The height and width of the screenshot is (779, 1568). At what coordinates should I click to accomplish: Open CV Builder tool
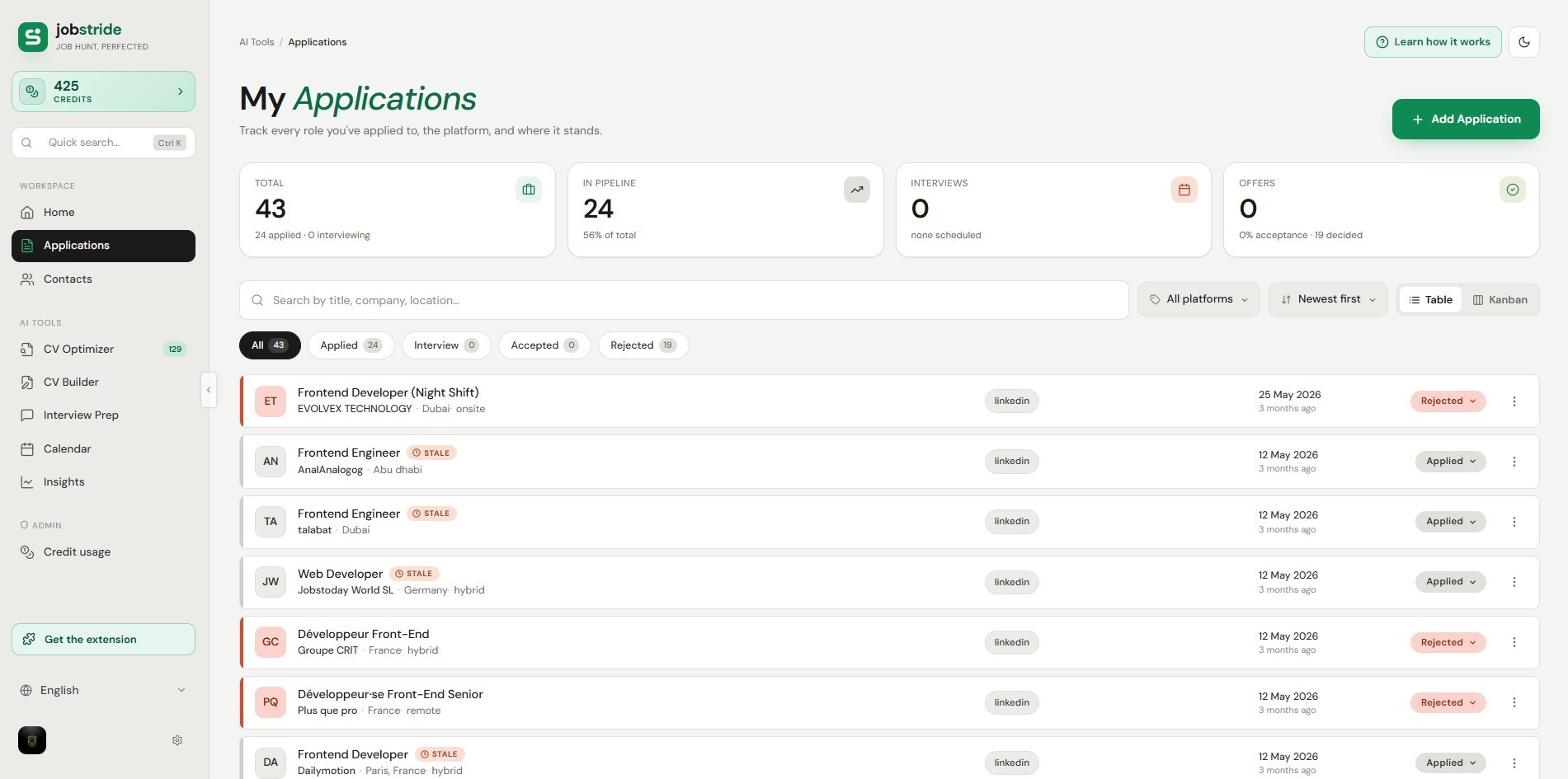pyautogui.click(x=103, y=382)
